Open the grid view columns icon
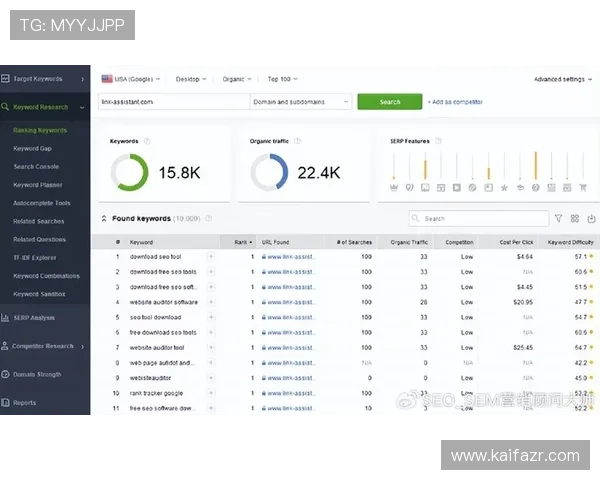This screenshot has width=600, height=480. [575, 218]
